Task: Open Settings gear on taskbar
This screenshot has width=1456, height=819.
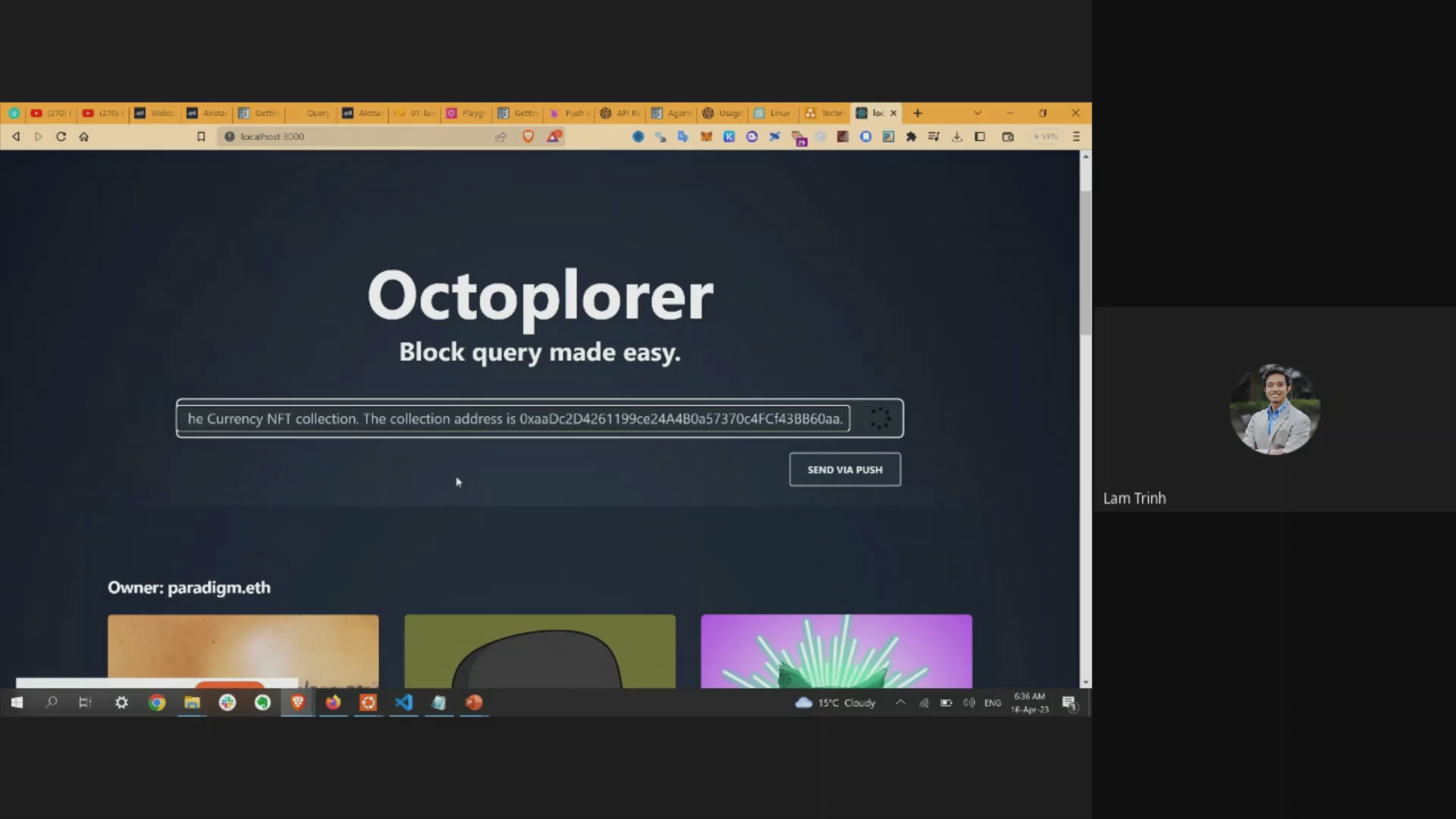Action: 121,703
